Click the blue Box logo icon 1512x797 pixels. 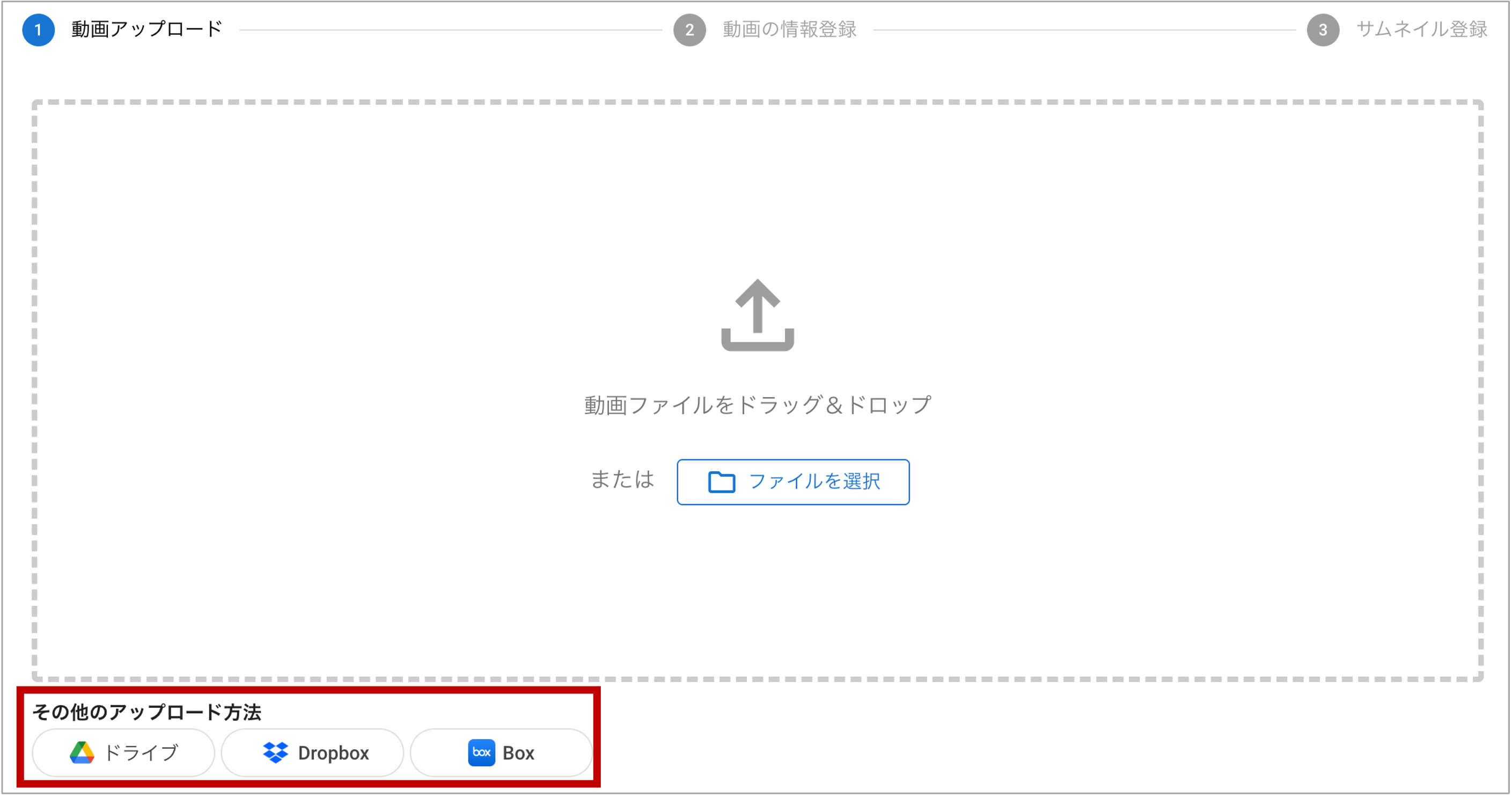coord(481,752)
